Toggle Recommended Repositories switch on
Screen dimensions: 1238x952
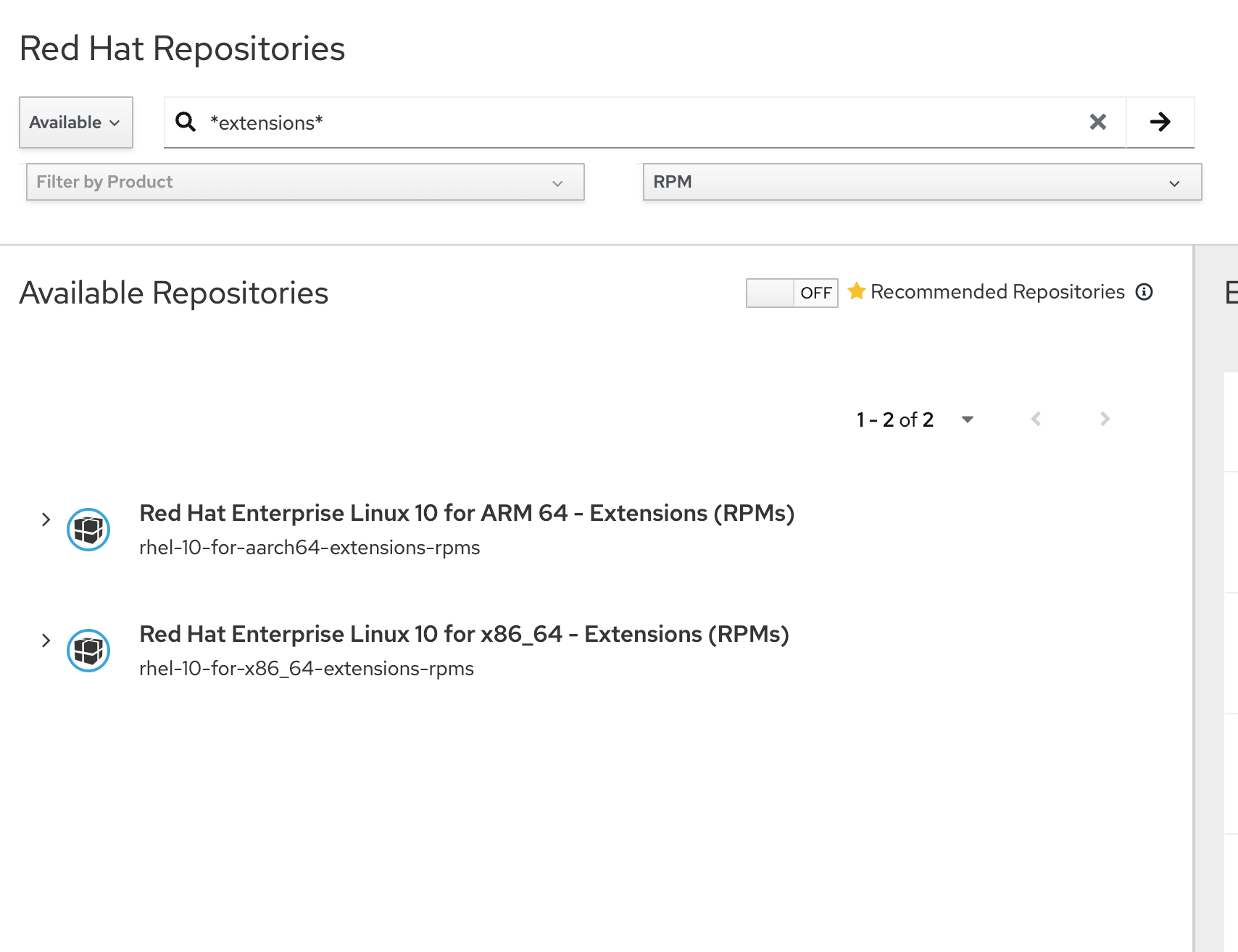[x=792, y=293]
